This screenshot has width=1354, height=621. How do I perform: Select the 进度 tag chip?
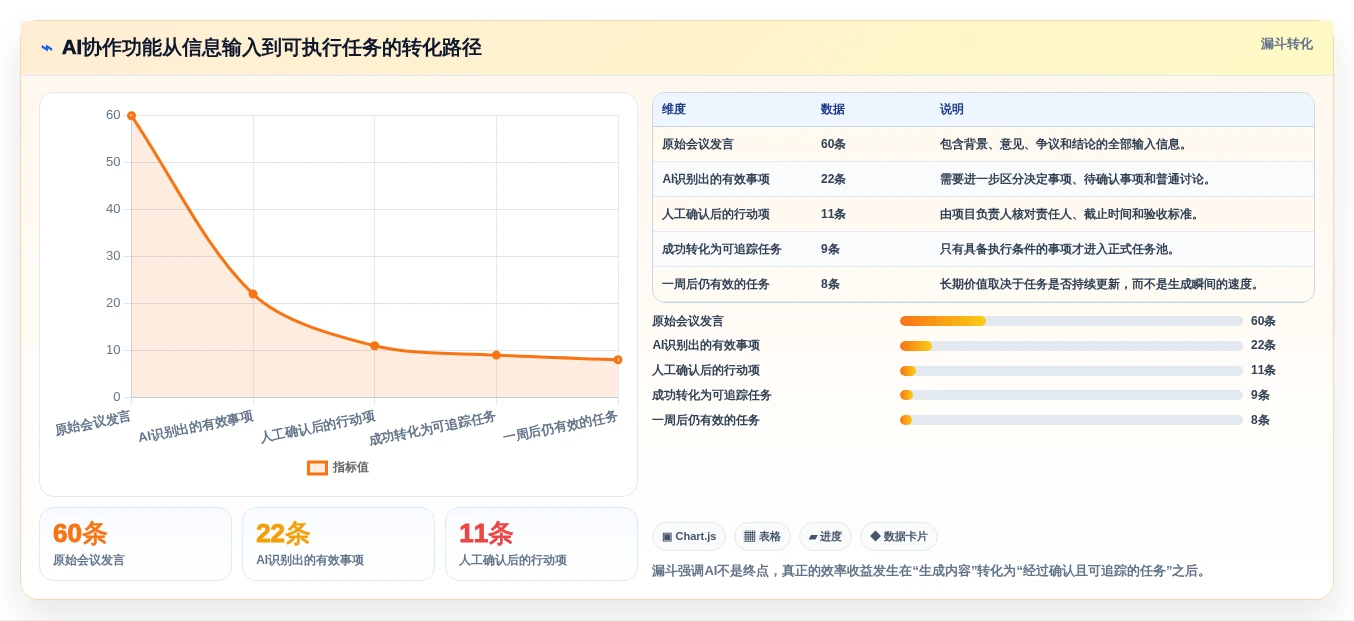point(825,537)
